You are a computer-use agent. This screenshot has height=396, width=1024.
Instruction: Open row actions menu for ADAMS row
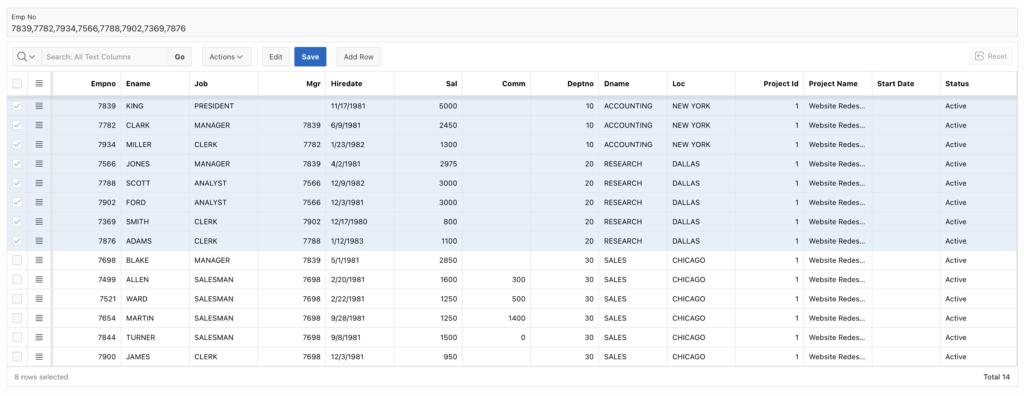[39, 241]
